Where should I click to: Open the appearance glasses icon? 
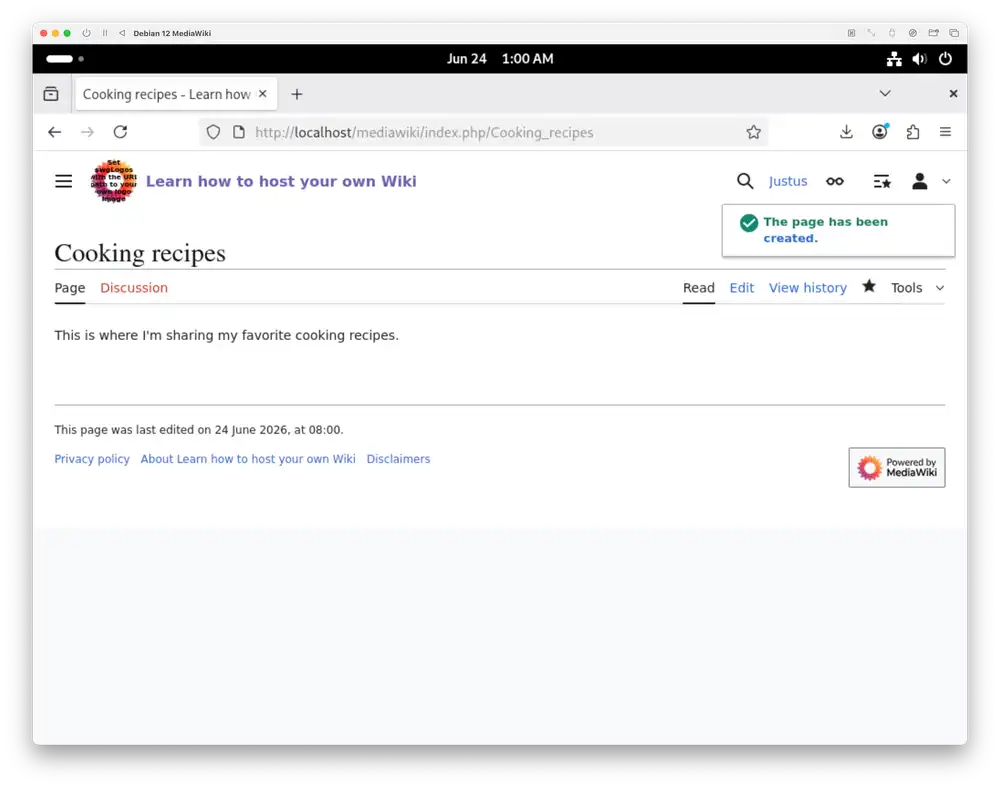click(x=835, y=182)
